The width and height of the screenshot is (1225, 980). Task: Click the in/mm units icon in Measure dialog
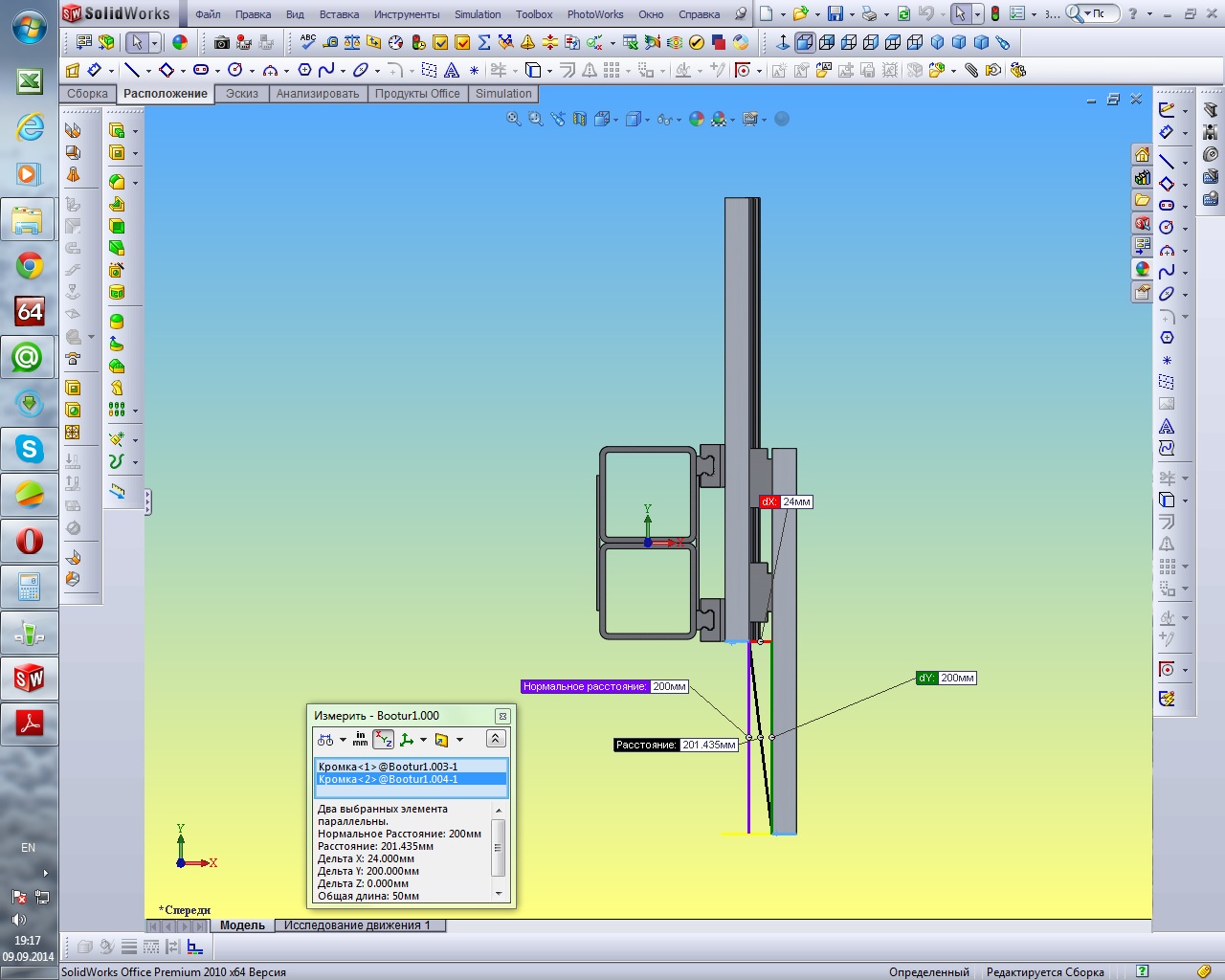(360, 739)
